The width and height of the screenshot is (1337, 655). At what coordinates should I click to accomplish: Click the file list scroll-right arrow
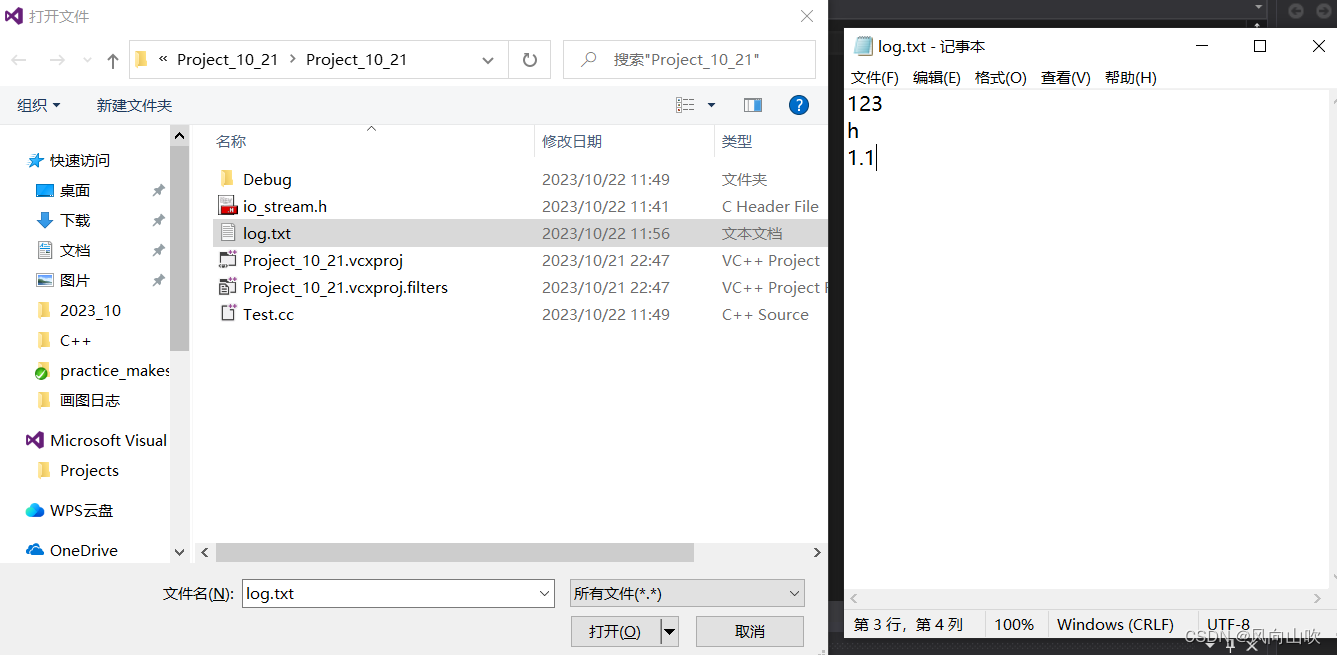tap(817, 552)
